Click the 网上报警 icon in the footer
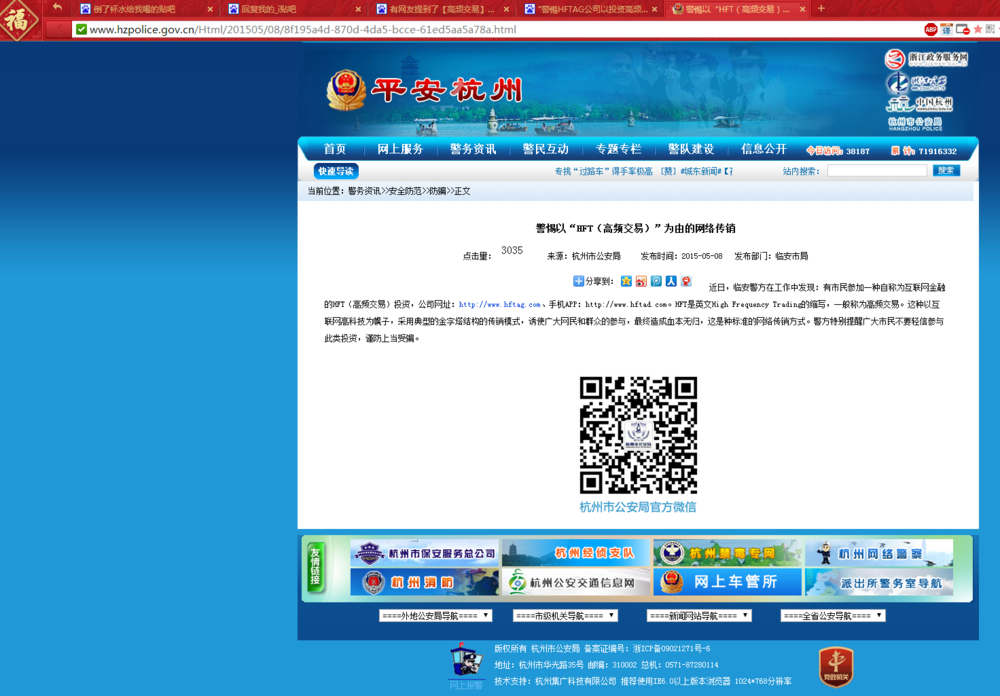This screenshot has width=1000, height=696. pos(465,662)
